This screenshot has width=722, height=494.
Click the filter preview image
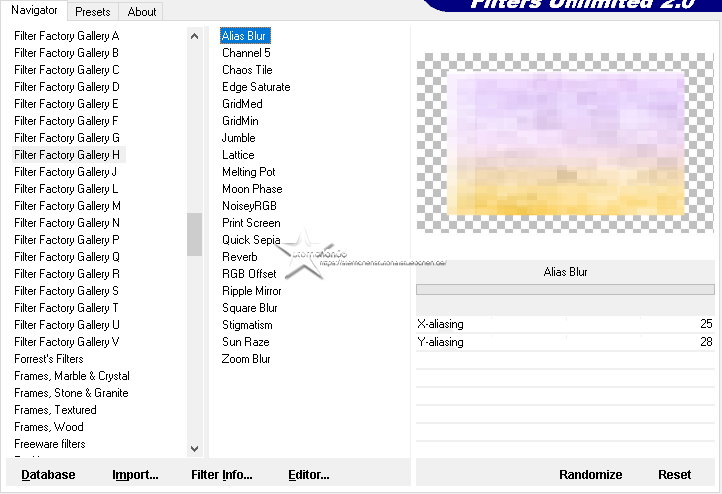[565, 143]
